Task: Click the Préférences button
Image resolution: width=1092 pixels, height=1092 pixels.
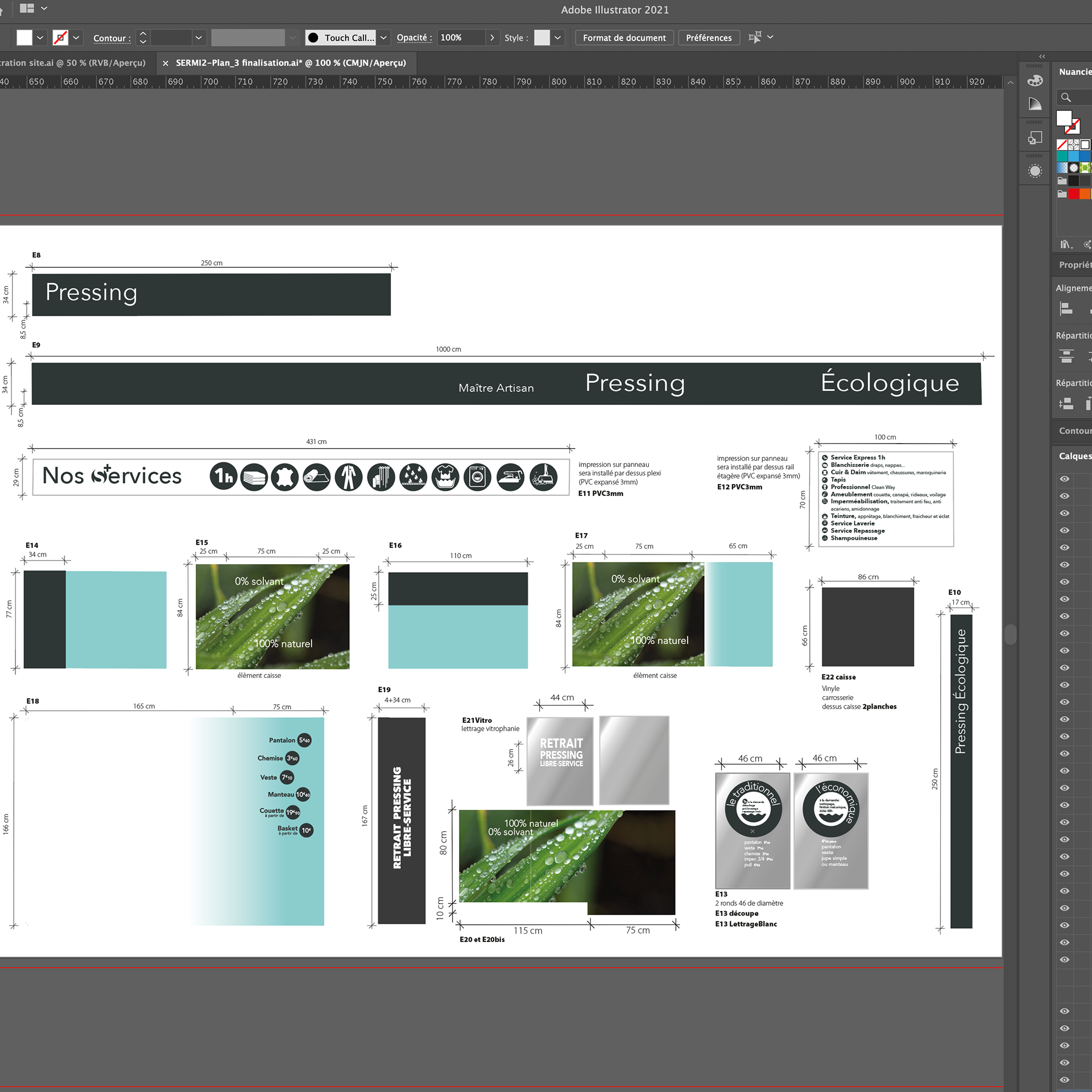Action: [x=709, y=38]
